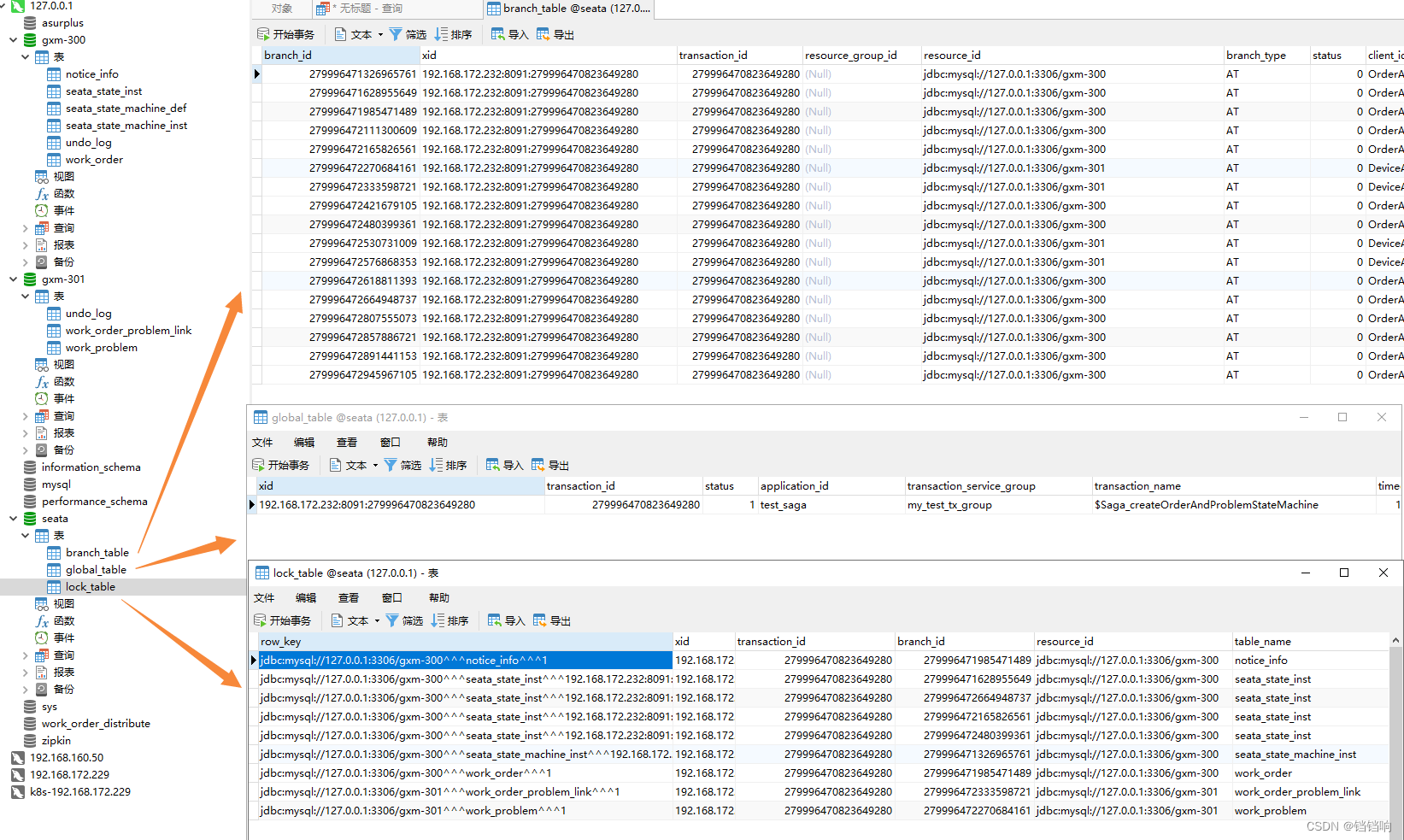The image size is (1404, 840).
Task: Select branch_table in the seata database
Action: pos(97,553)
